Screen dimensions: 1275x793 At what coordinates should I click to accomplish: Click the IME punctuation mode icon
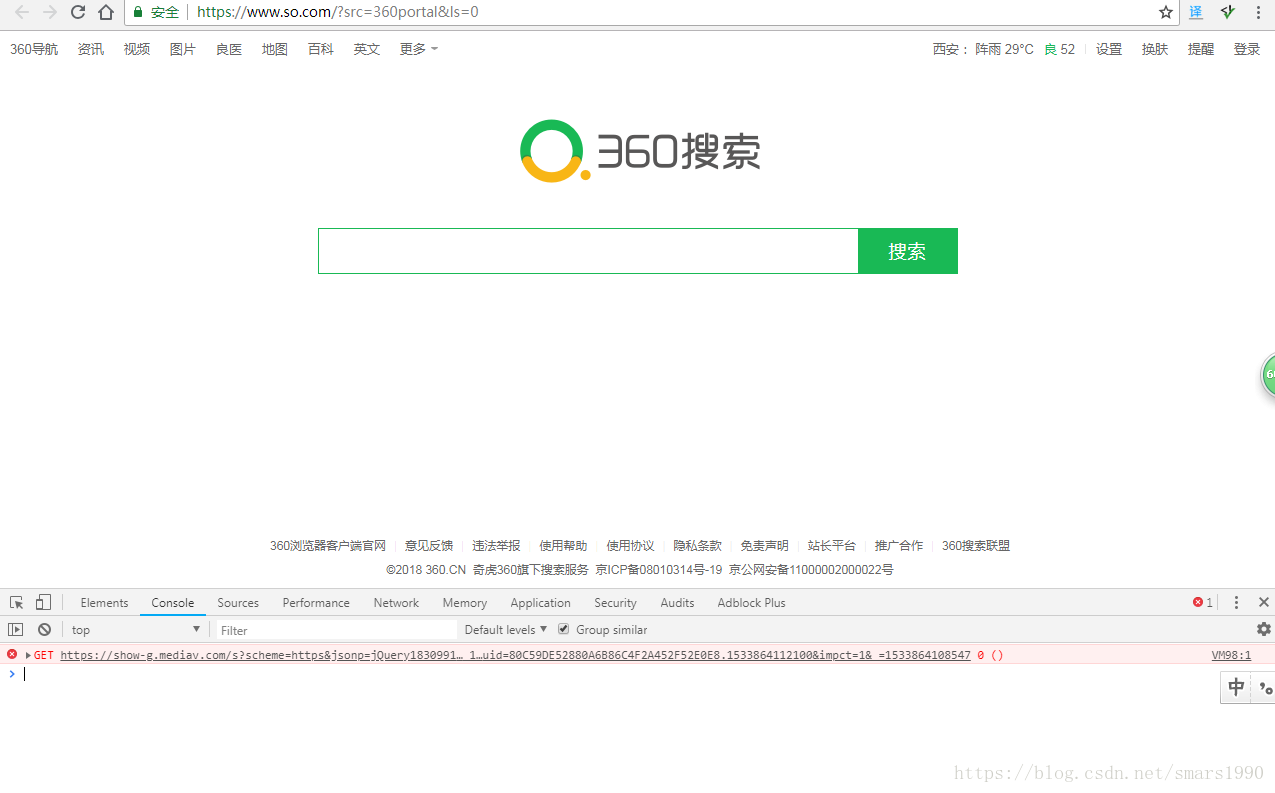1265,688
